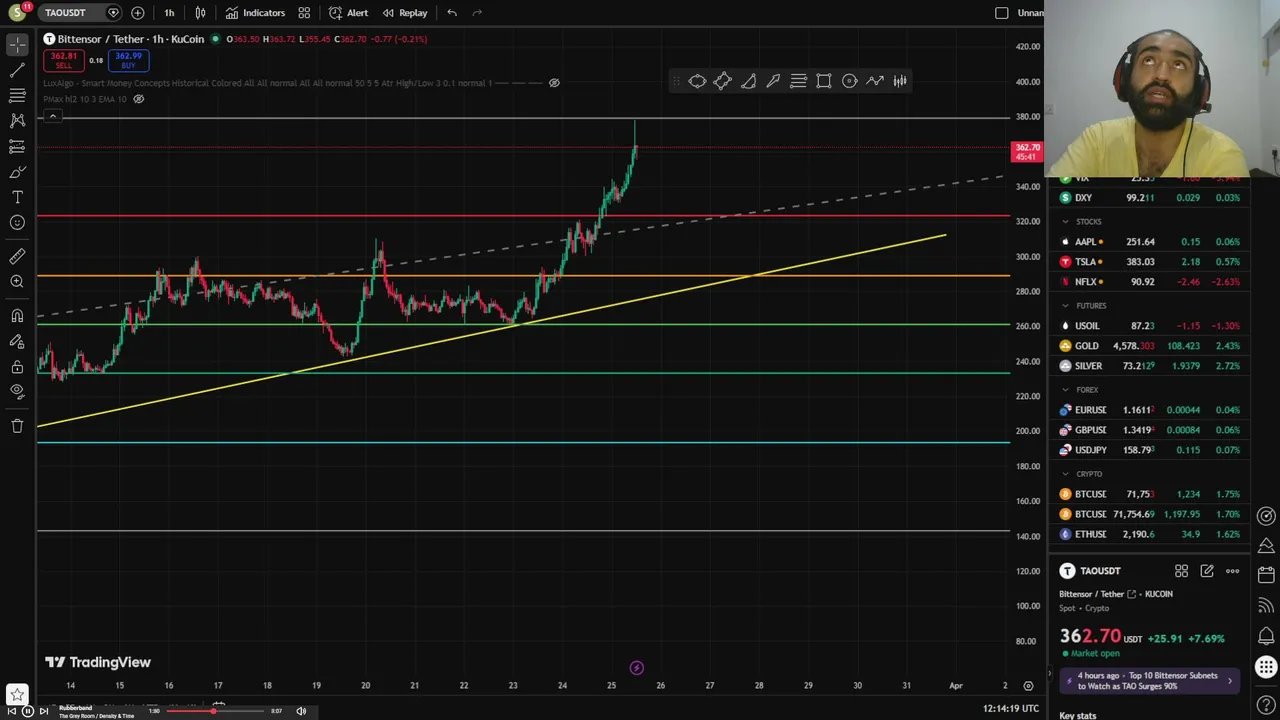The height and width of the screenshot is (720, 1280).
Task: Open the watchlist dropdown next to TAOUSDT
Action: [113, 13]
